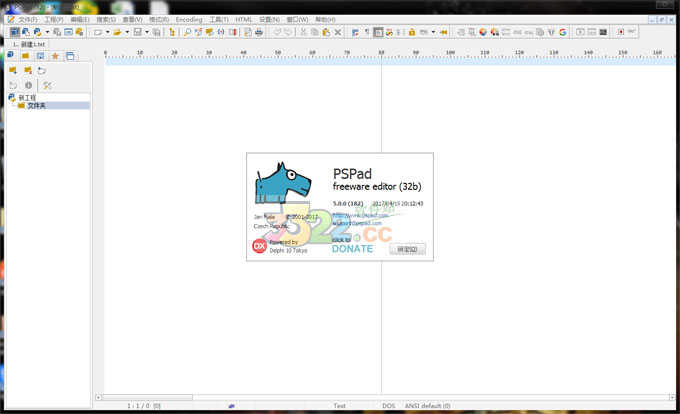Click the redo arrow icon
Image resolution: width=680 pixels, height=414 pixels.
coord(288,32)
